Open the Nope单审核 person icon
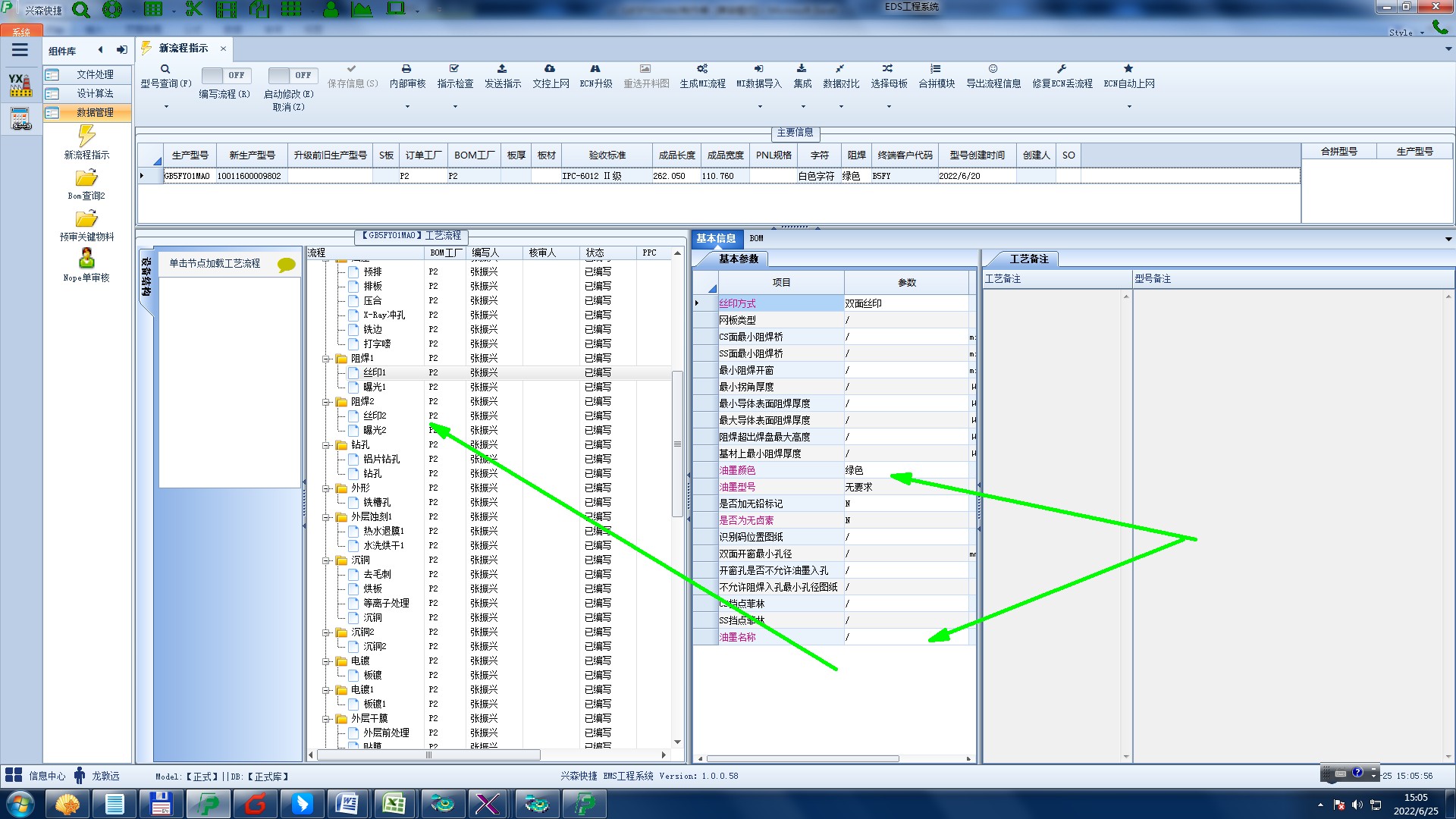The height and width of the screenshot is (819, 1456). pyautogui.click(x=86, y=259)
